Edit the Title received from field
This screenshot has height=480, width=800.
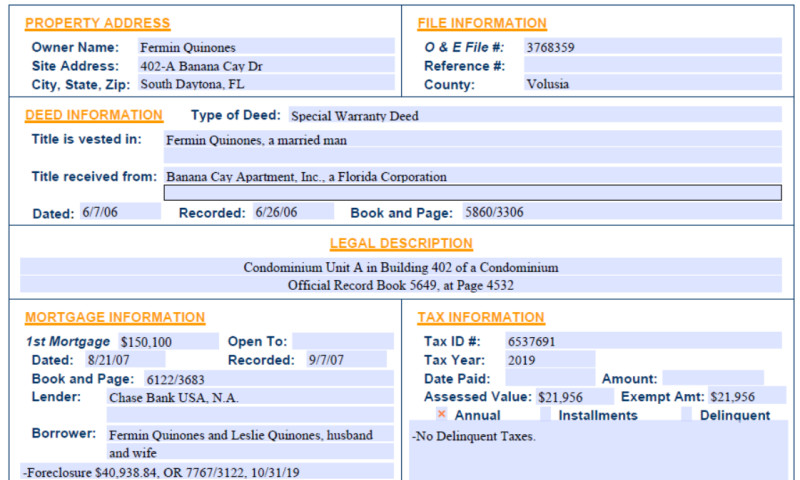tap(472, 177)
